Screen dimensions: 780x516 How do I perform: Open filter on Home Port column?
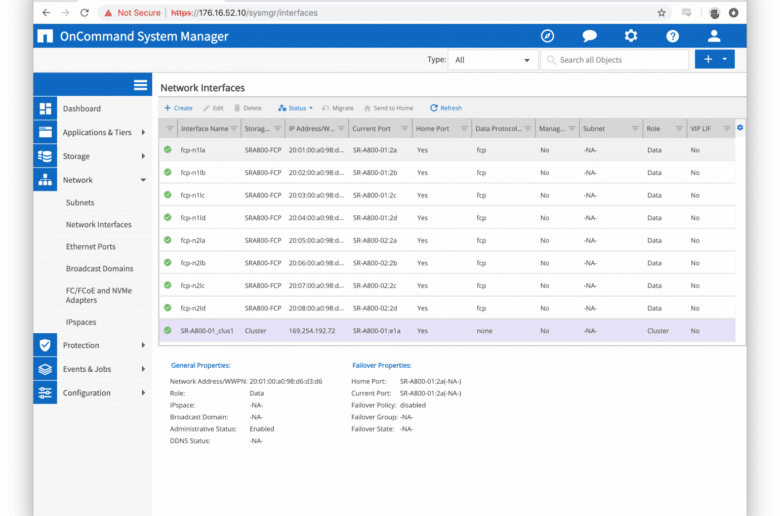tap(464, 128)
